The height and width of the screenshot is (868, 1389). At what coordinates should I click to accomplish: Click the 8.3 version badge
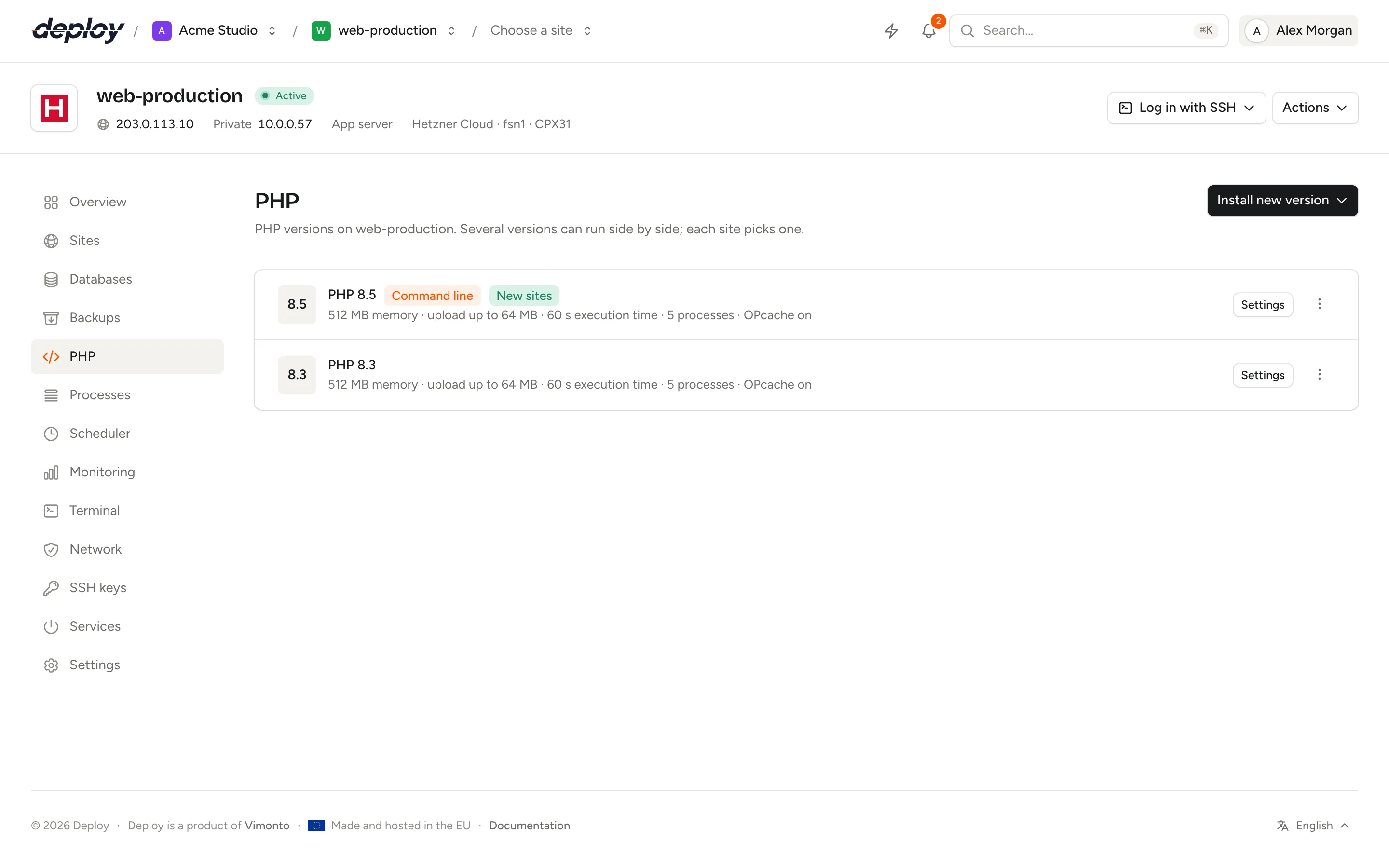pyautogui.click(x=297, y=375)
